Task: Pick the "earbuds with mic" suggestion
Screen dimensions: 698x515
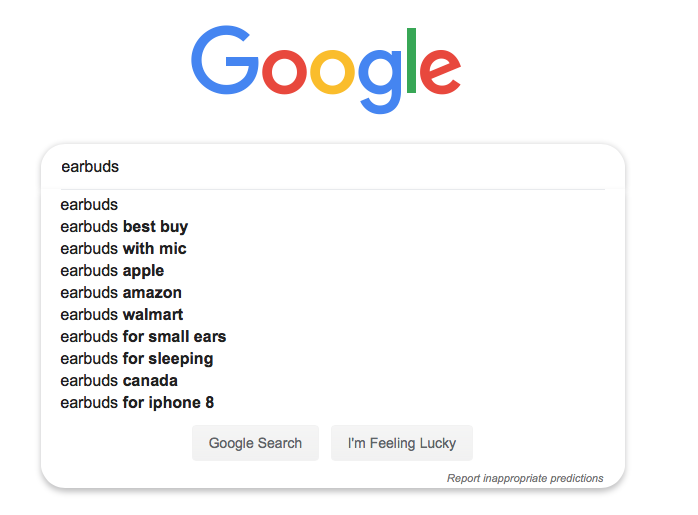Action: pyautogui.click(x=123, y=249)
